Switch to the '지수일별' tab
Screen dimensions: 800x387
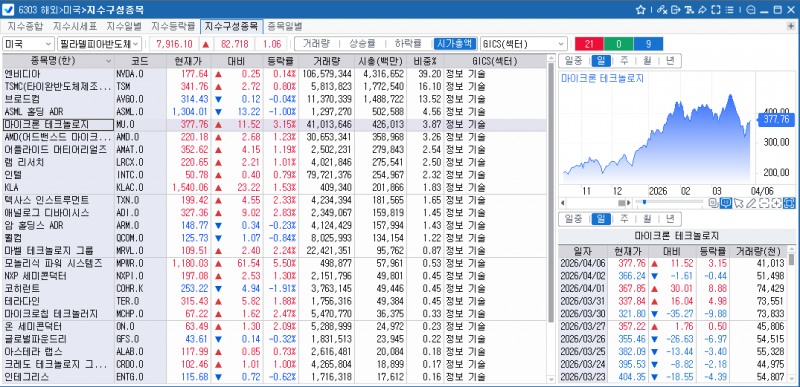pos(124,26)
